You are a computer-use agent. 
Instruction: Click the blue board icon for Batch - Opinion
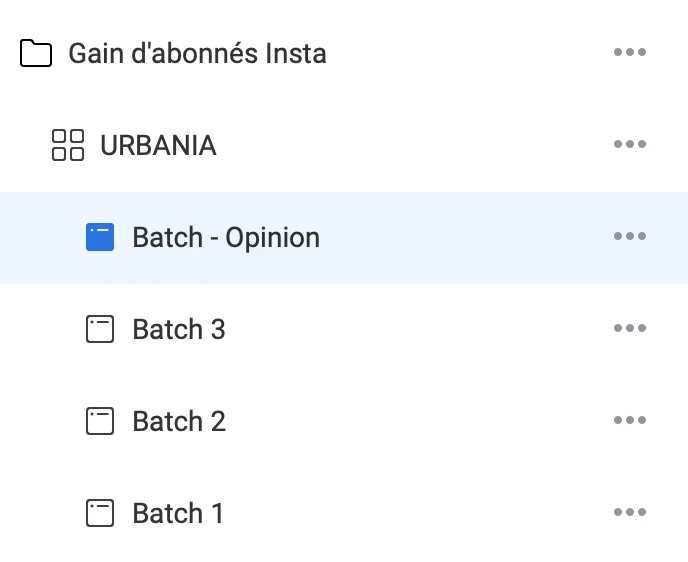100,237
